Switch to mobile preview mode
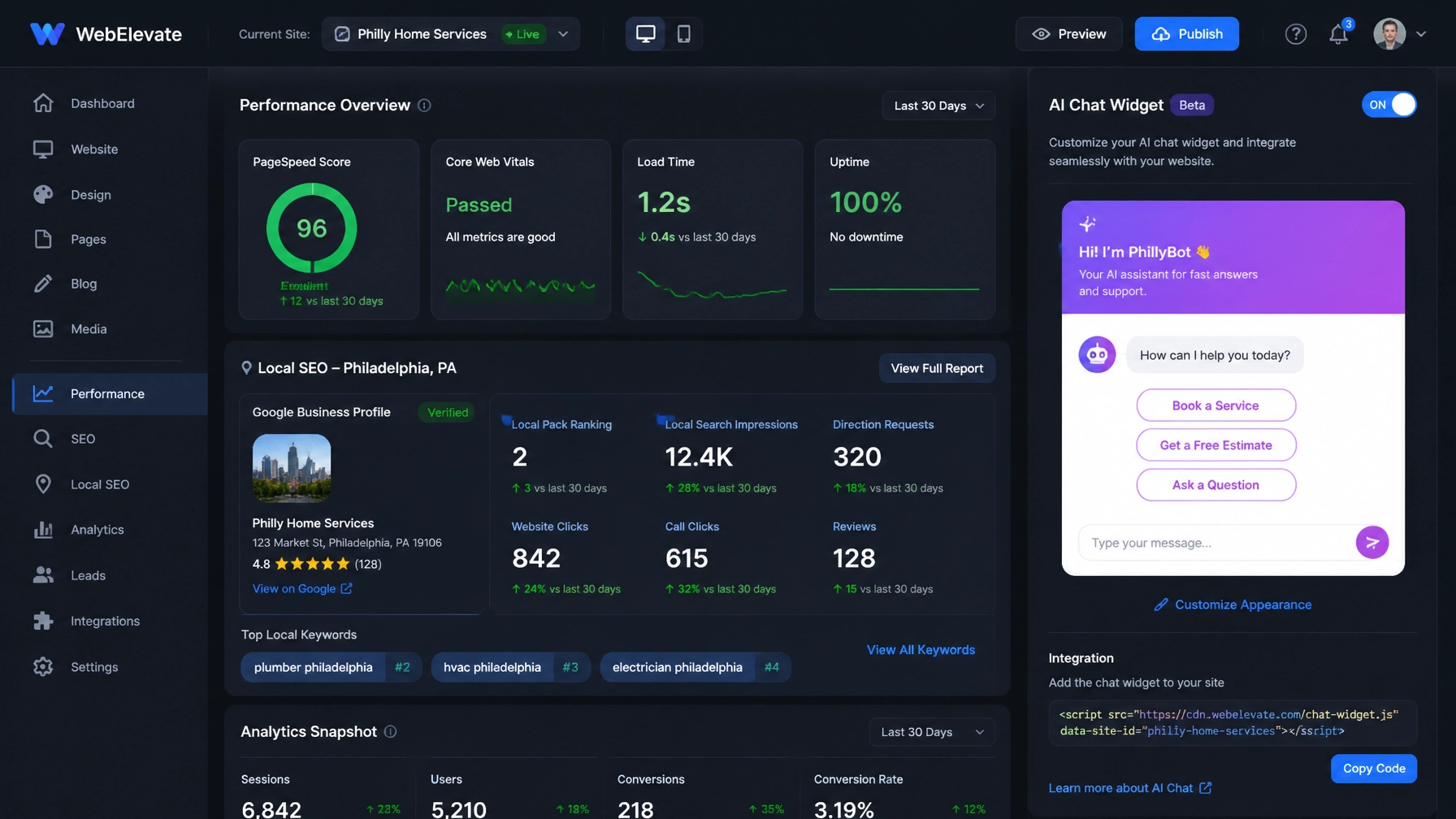1456x819 pixels. (x=684, y=34)
